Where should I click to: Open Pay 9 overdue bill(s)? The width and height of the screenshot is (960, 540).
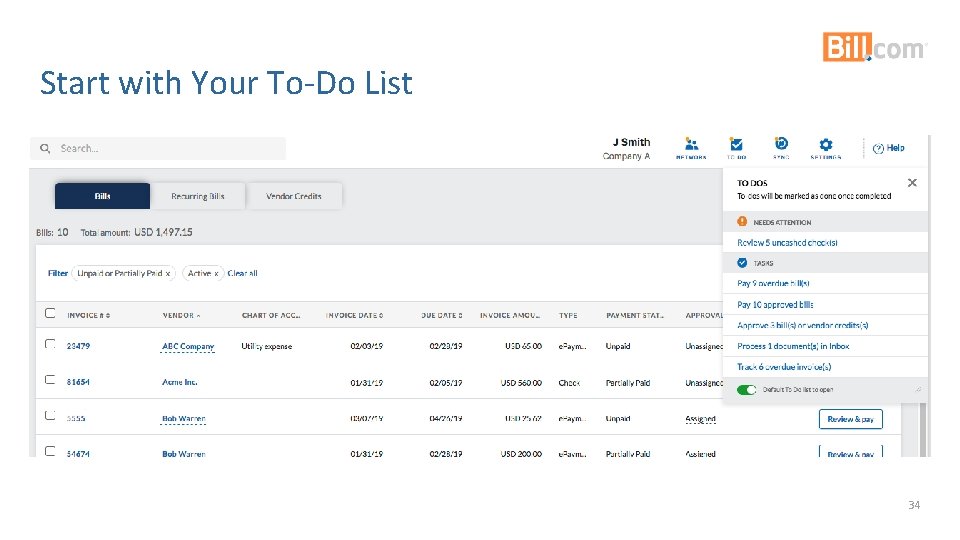(x=773, y=283)
